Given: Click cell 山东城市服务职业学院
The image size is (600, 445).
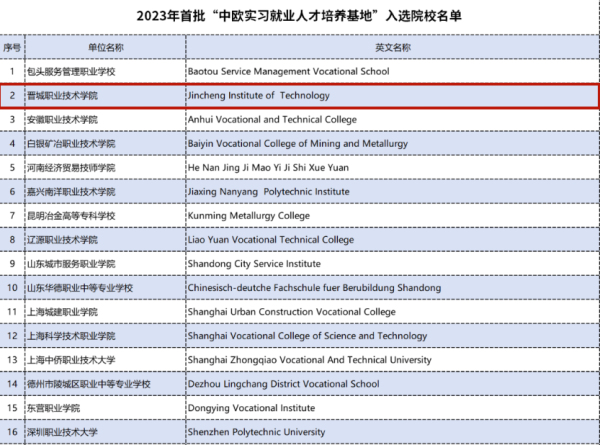Looking at the screenshot, I should (x=106, y=264).
